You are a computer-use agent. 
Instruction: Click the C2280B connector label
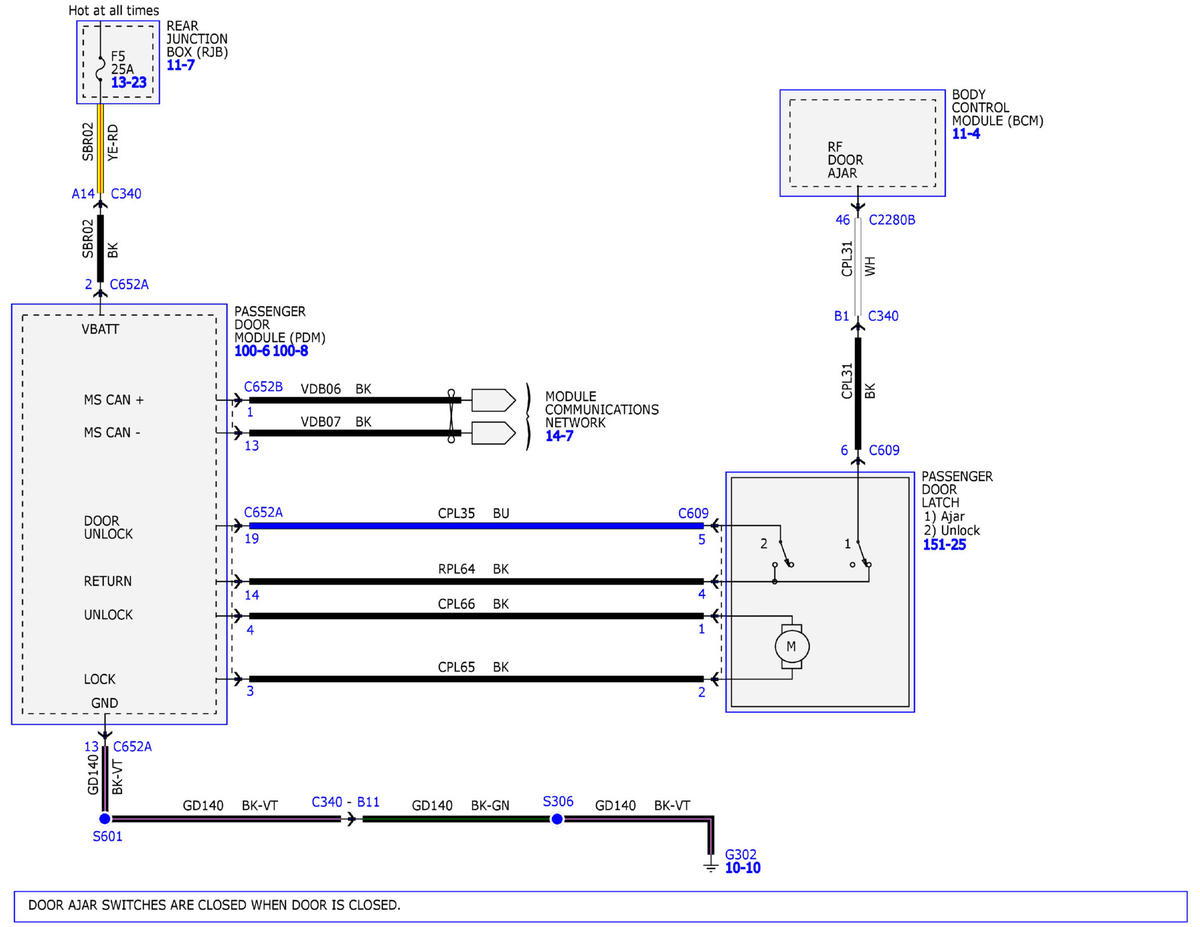click(x=892, y=219)
